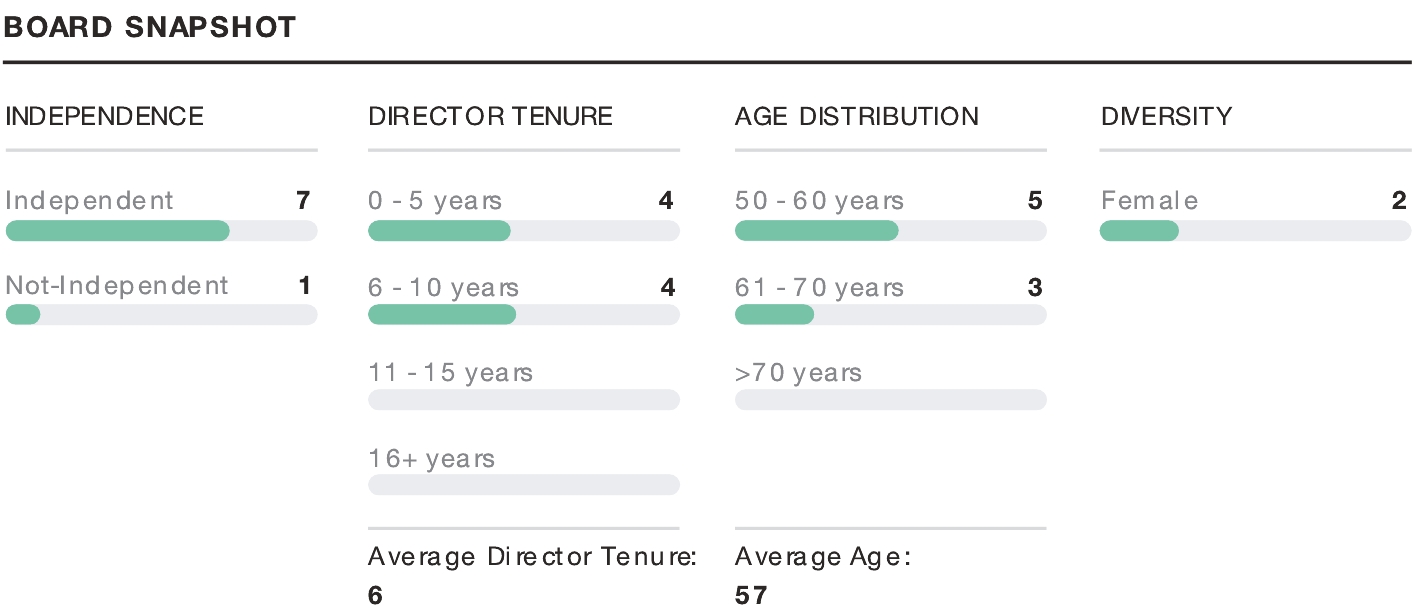Click the 0 - 5 years tenure bar

click(523, 231)
